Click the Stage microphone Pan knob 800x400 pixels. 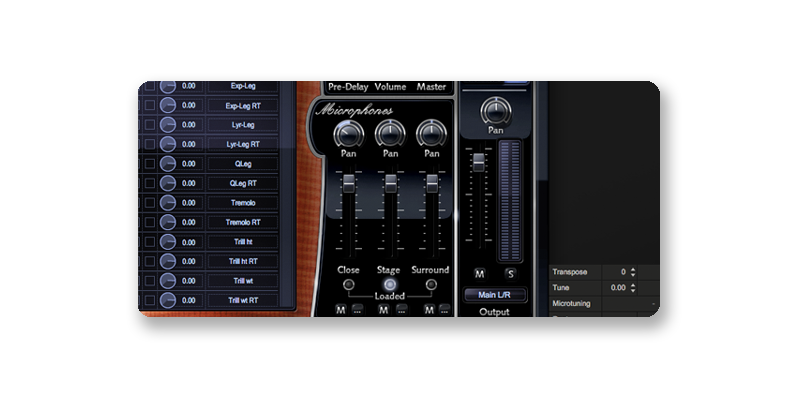390,132
